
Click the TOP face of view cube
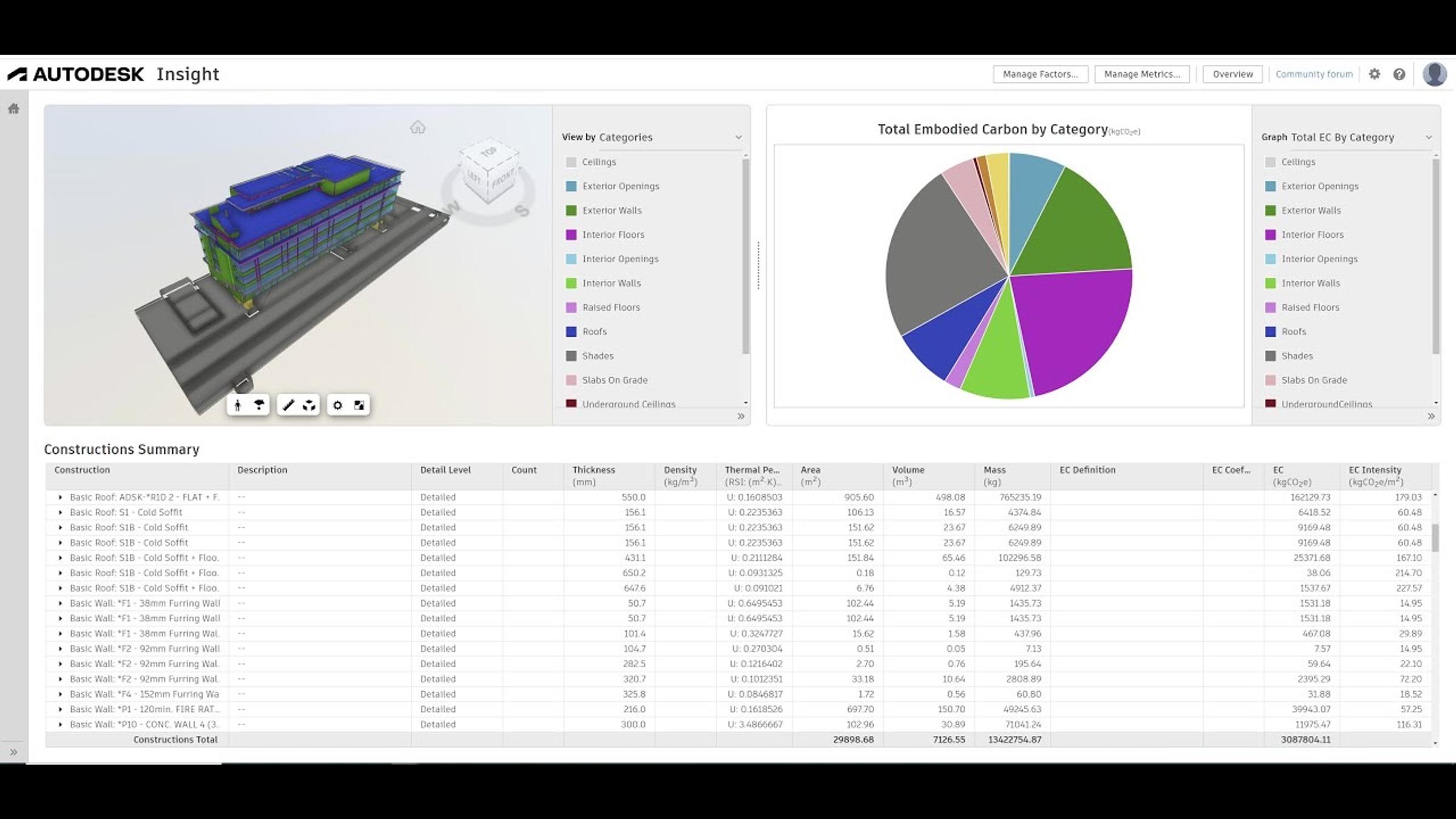click(488, 152)
